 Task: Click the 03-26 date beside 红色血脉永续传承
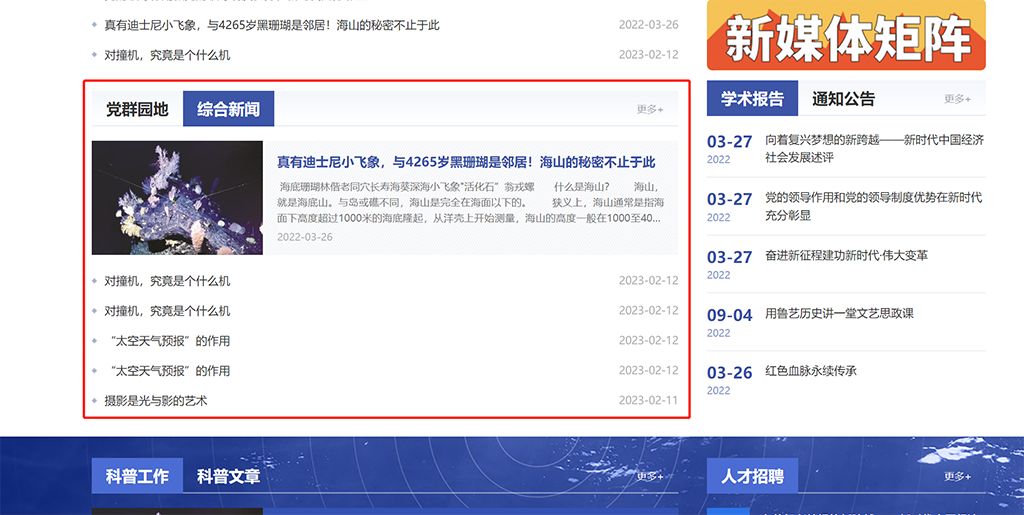pyautogui.click(x=729, y=373)
